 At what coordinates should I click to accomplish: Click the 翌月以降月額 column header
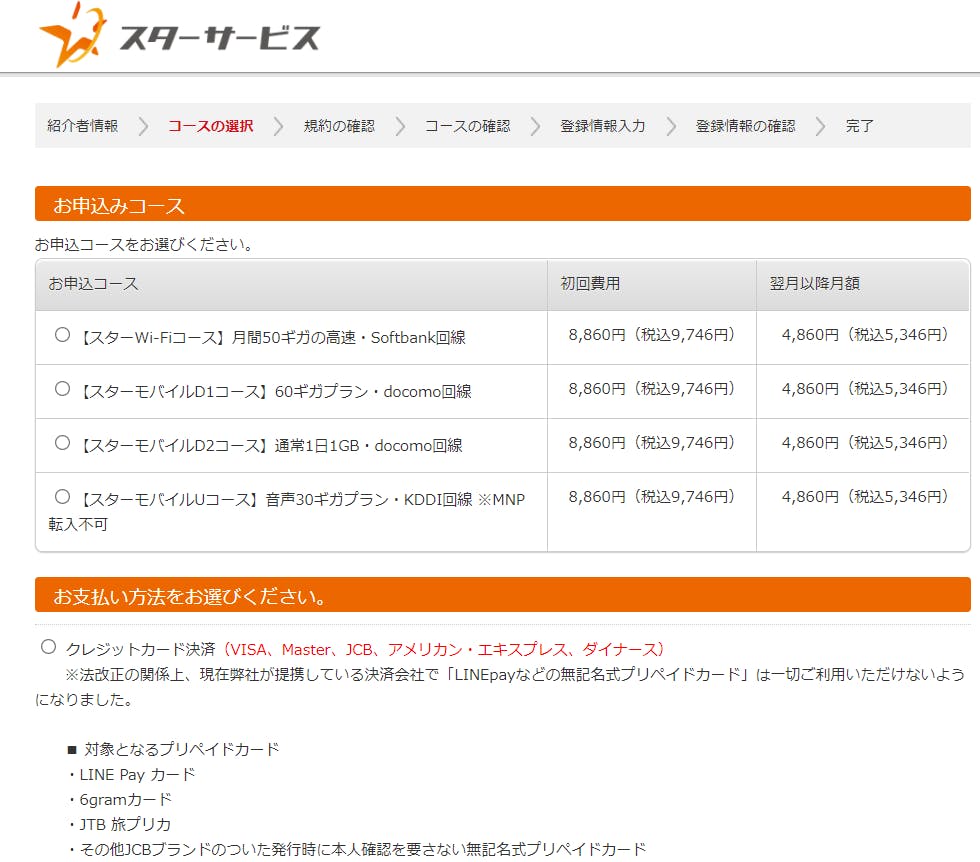pos(814,284)
